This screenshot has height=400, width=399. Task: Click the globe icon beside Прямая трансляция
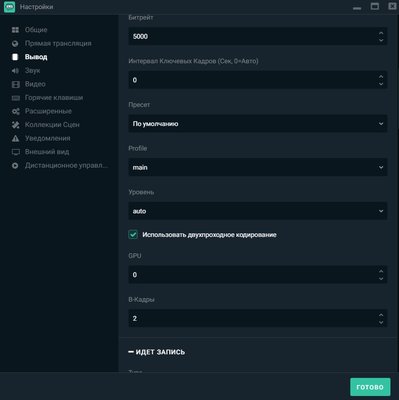15,43
